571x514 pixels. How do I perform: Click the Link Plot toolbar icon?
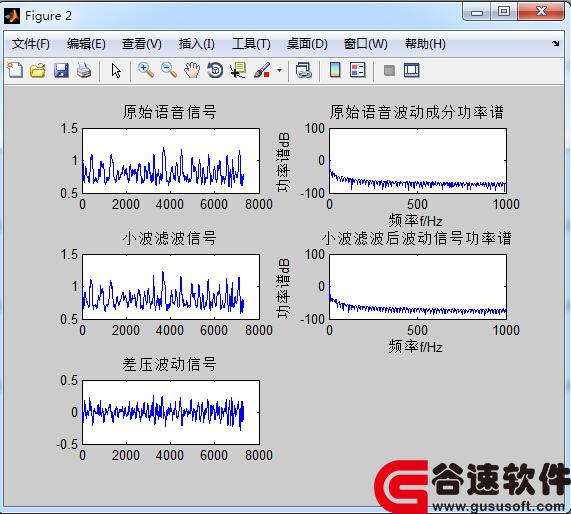303,70
